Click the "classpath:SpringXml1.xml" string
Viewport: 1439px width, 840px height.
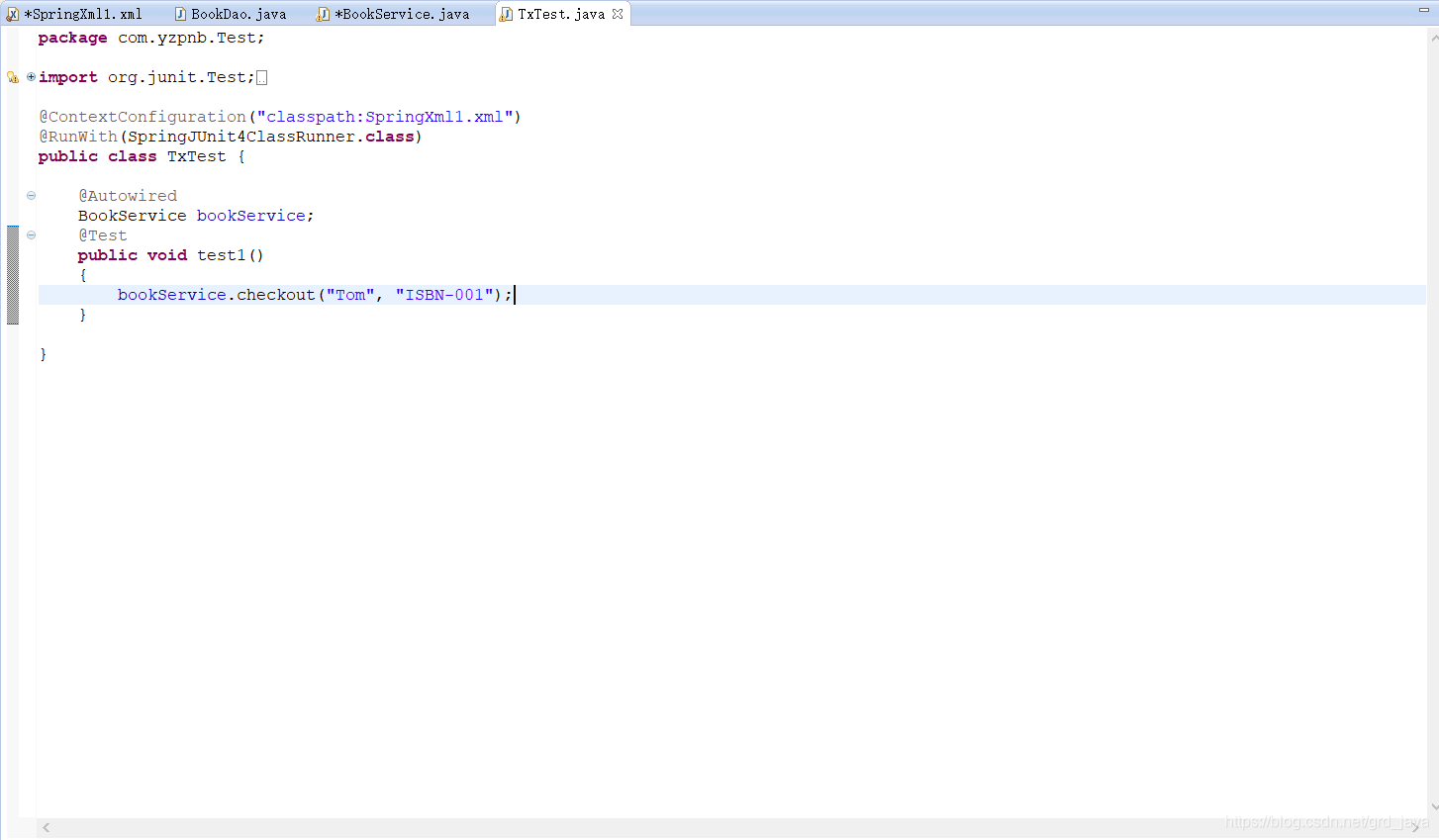(385, 117)
